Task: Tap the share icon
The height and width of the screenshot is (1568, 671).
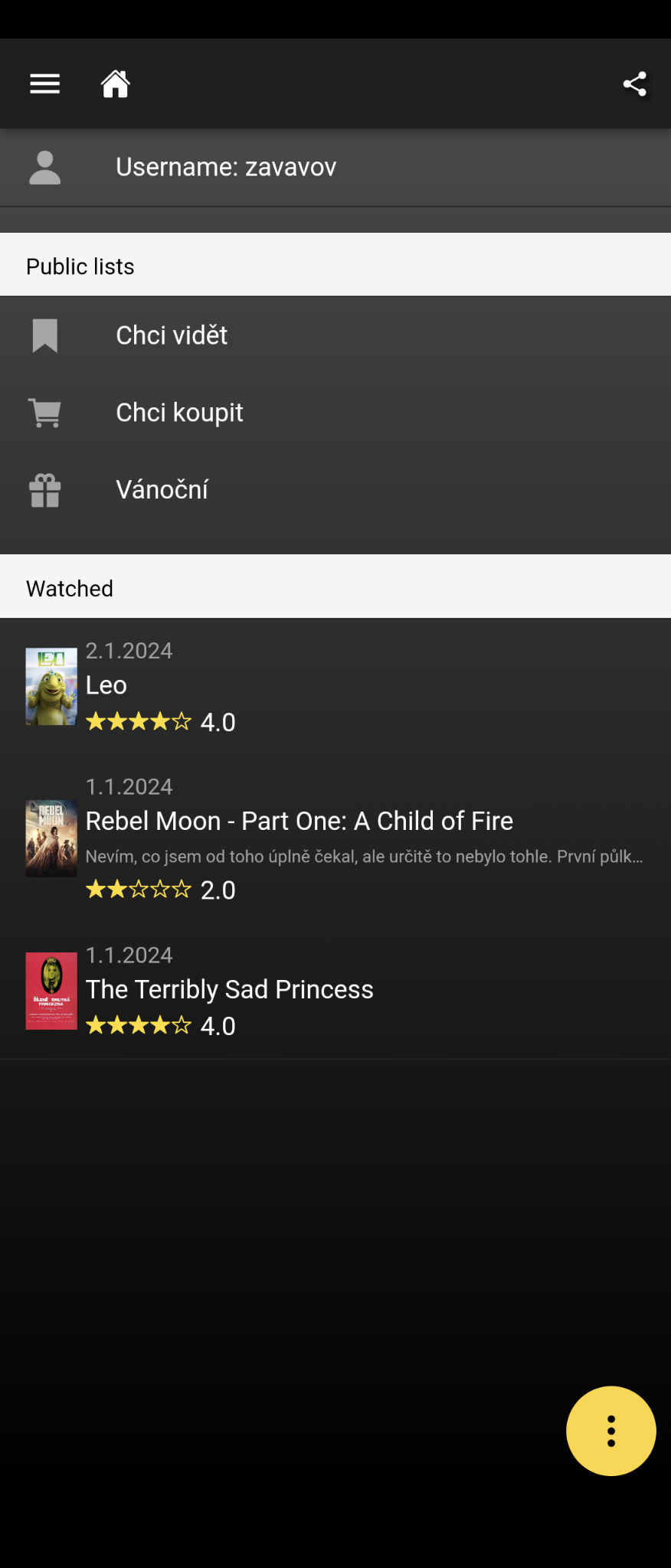Action: (x=634, y=83)
